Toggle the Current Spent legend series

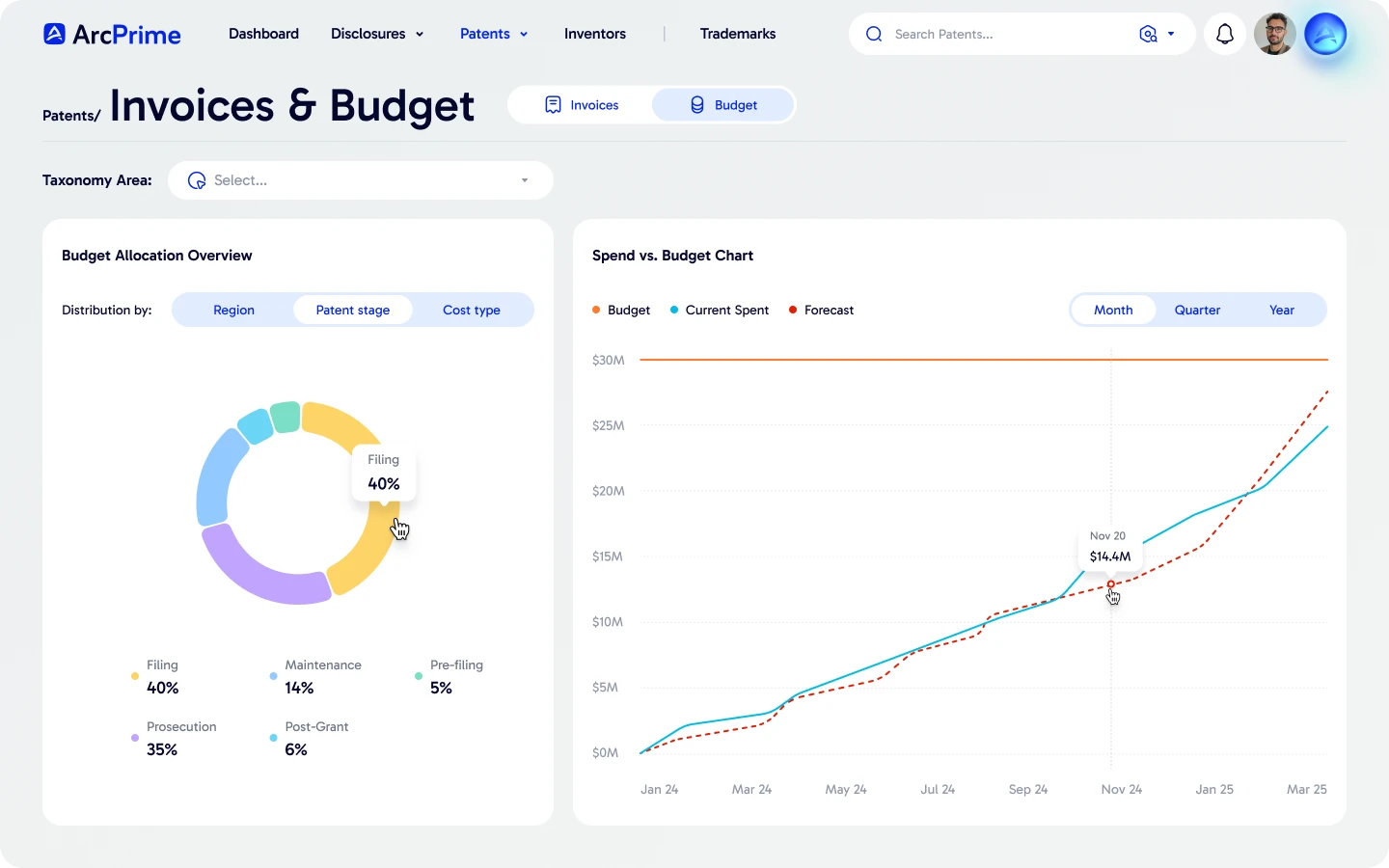(x=720, y=310)
